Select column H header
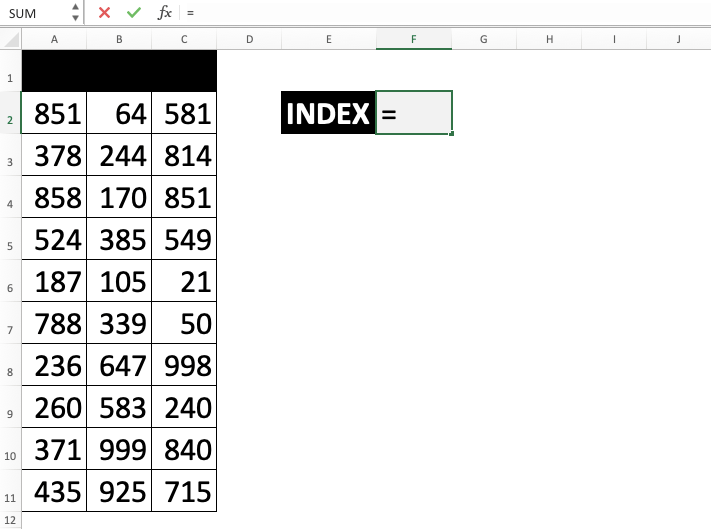This screenshot has height=529, width=711. point(549,39)
